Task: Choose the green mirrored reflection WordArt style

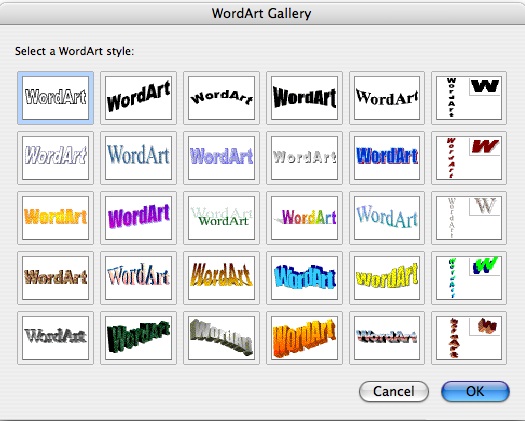Action: click(221, 218)
